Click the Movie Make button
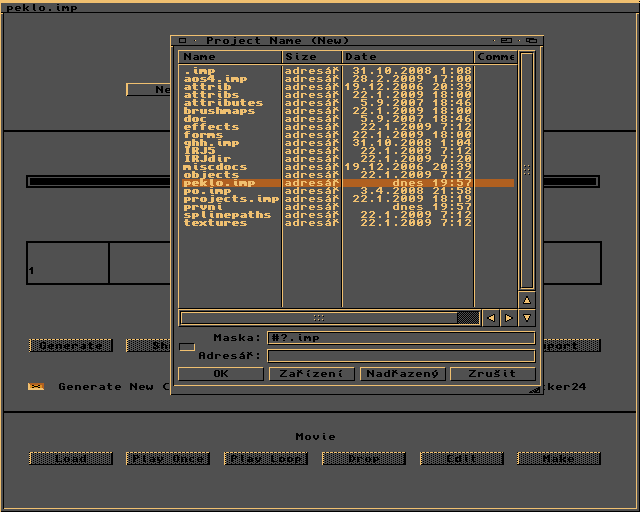The width and height of the screenshot is (640, 512). tap(559, 459)
